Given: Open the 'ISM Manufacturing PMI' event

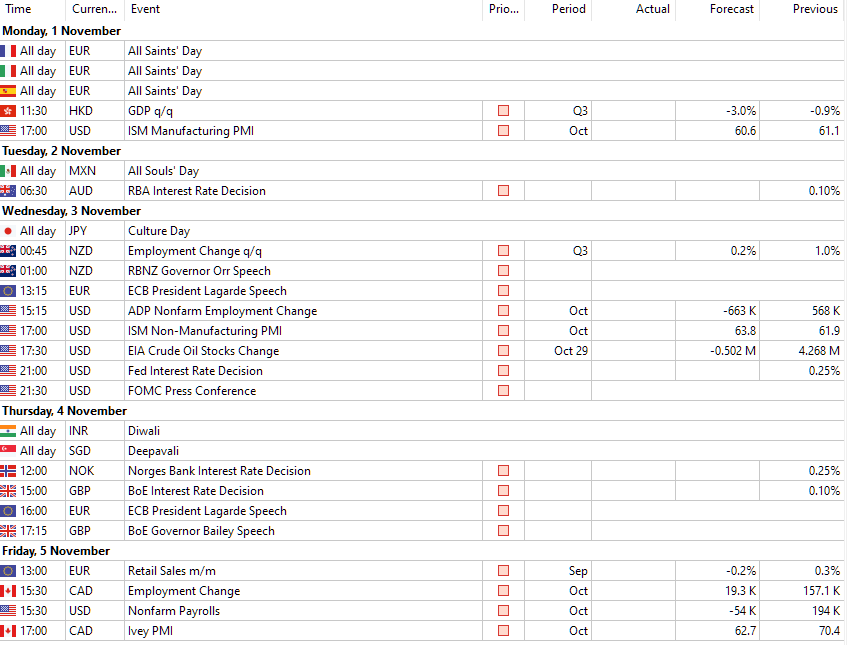Looking at the screenshot, I should click(191, 131).
